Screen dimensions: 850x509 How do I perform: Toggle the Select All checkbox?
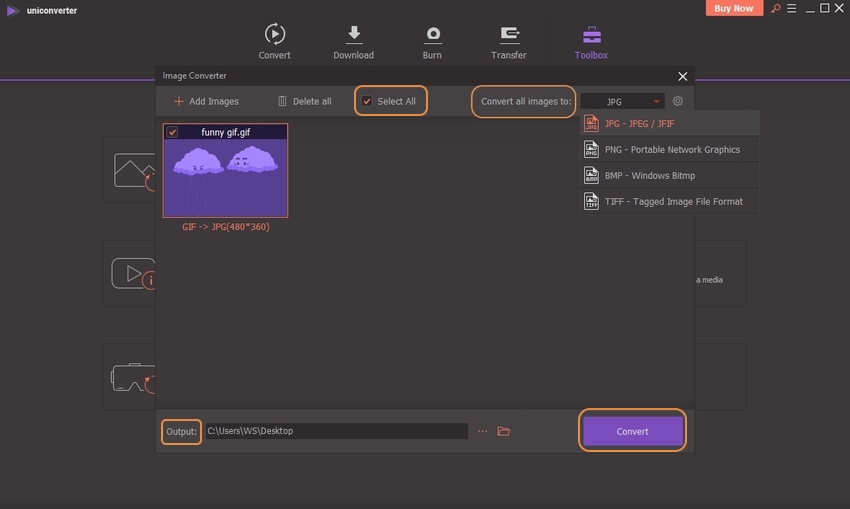(x=367, y=101)
